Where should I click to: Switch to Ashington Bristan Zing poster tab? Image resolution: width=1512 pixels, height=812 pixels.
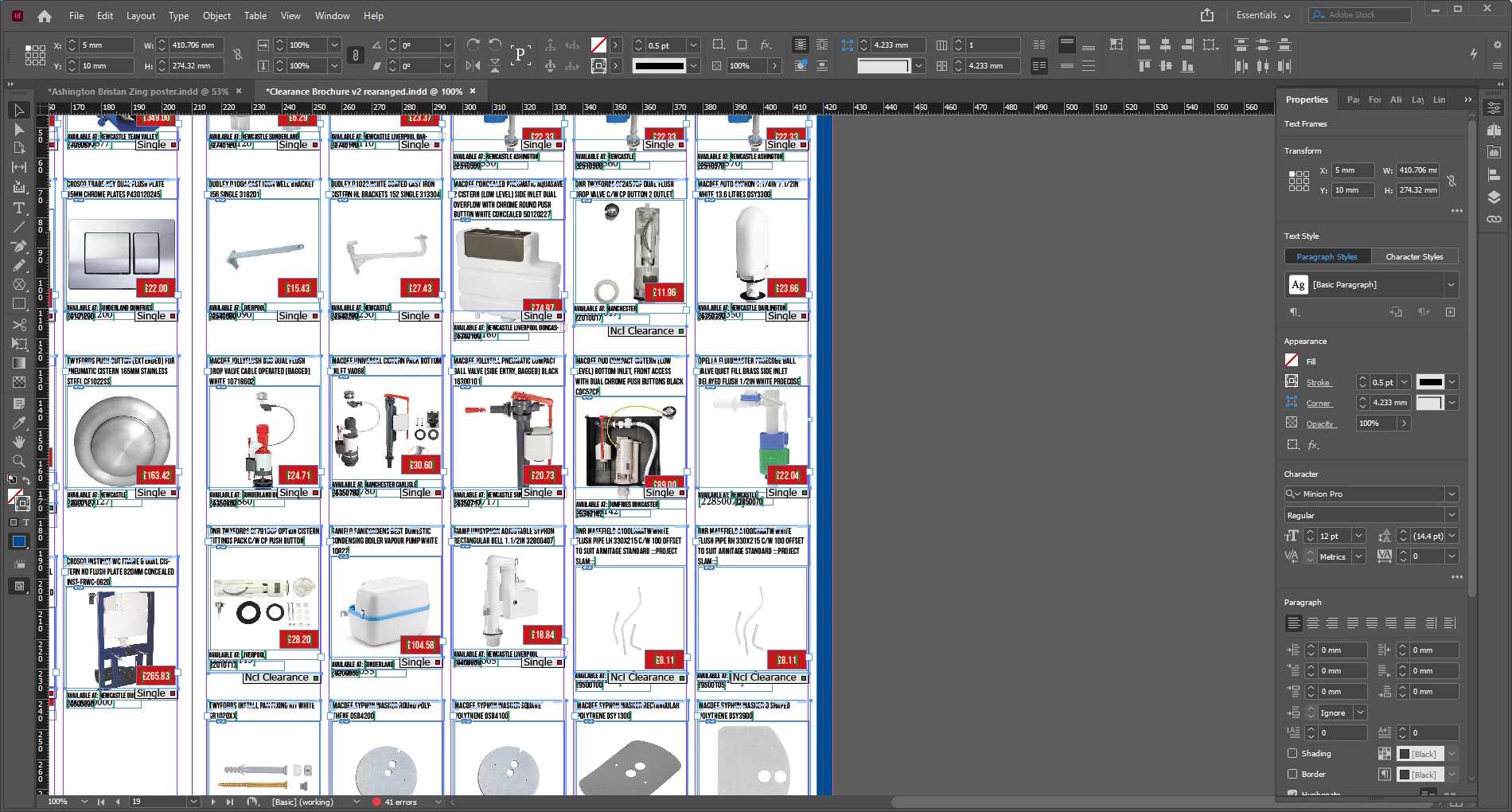(138, 92)
